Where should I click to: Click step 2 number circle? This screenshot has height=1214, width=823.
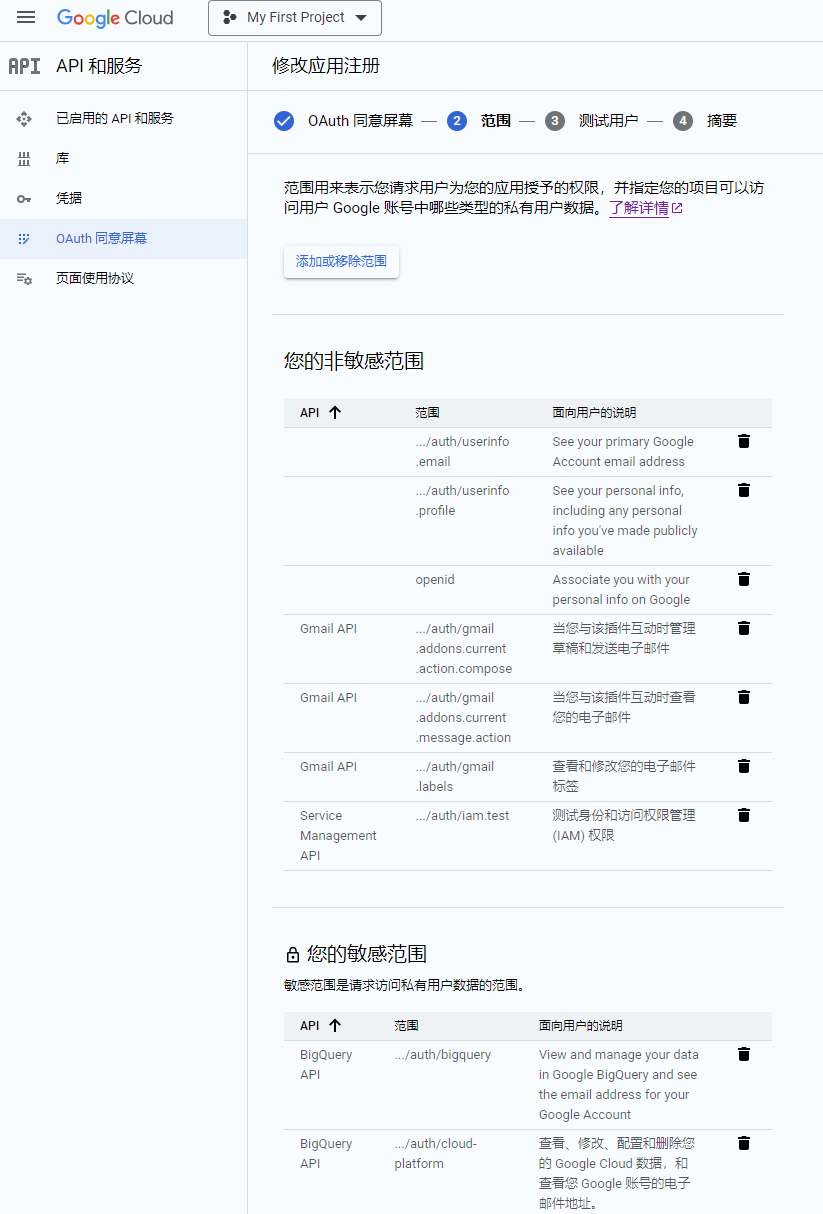pos(457,121)
